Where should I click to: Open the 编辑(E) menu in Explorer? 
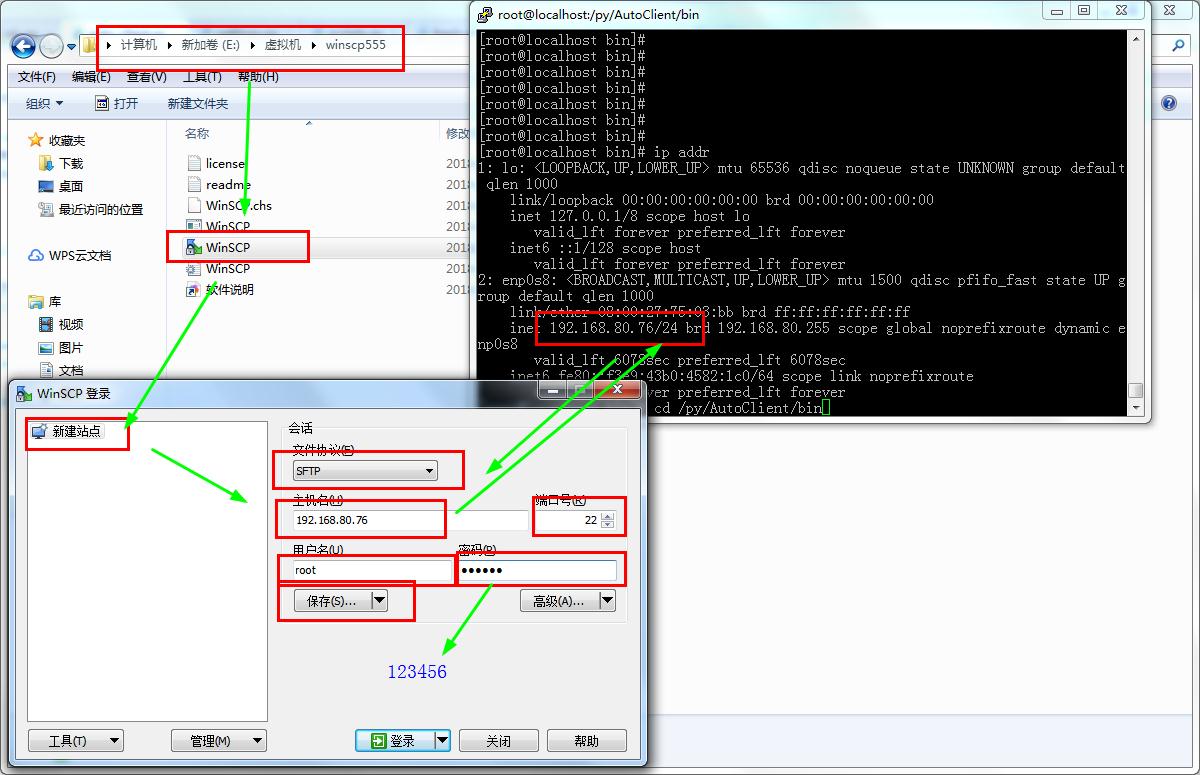pos(91,77)
